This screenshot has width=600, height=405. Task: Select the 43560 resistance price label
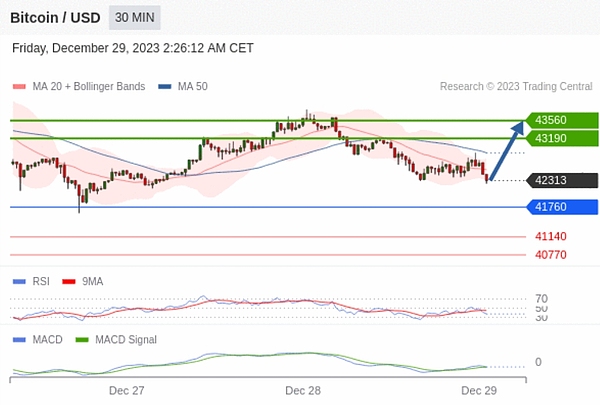(x=561, y=120)
